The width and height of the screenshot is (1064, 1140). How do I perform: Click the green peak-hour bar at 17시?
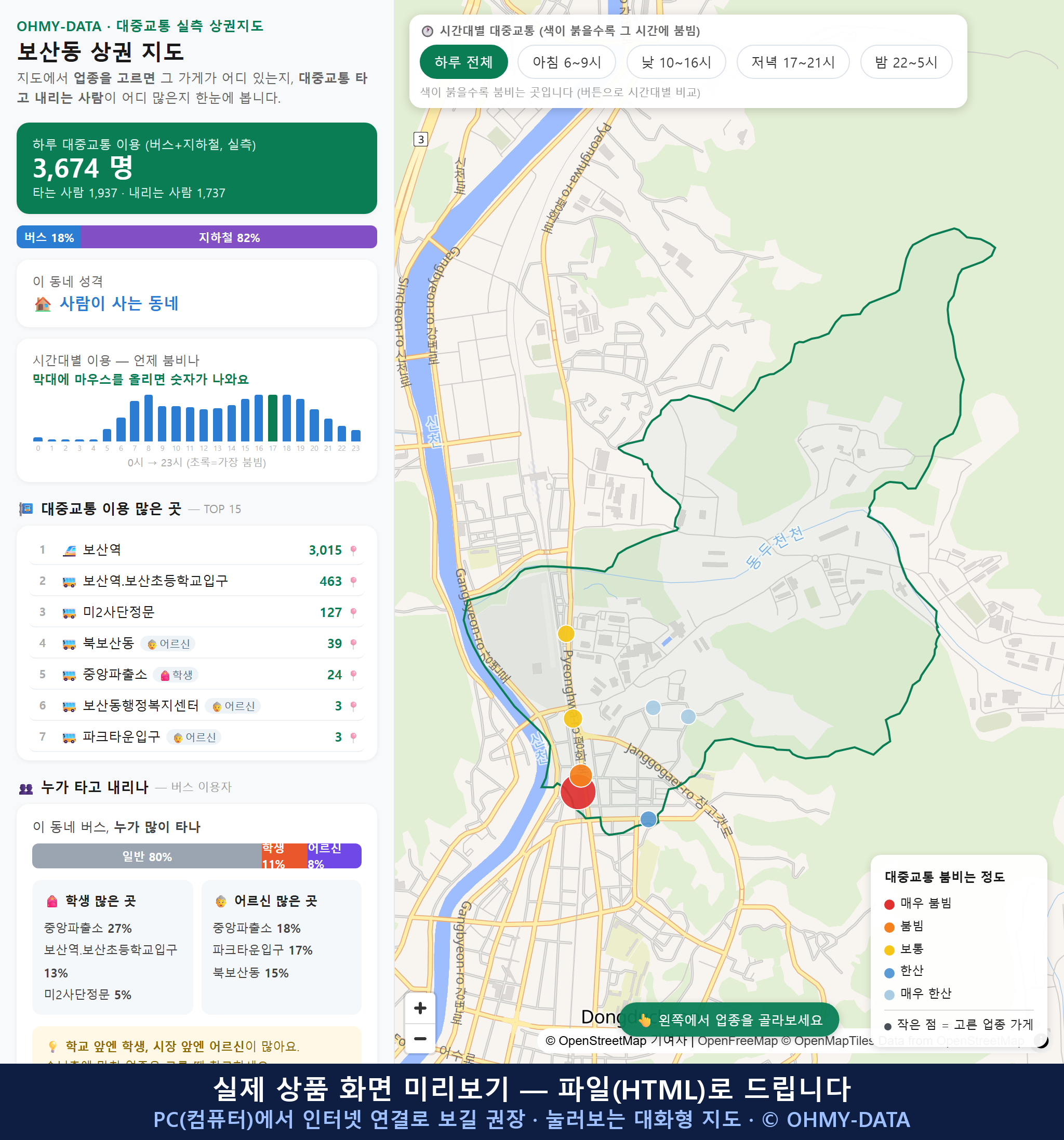[x=273, y=418]
